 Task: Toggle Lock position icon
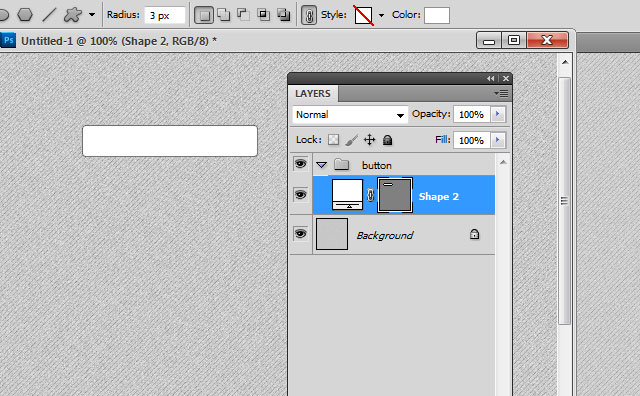[x=369, y=140]
